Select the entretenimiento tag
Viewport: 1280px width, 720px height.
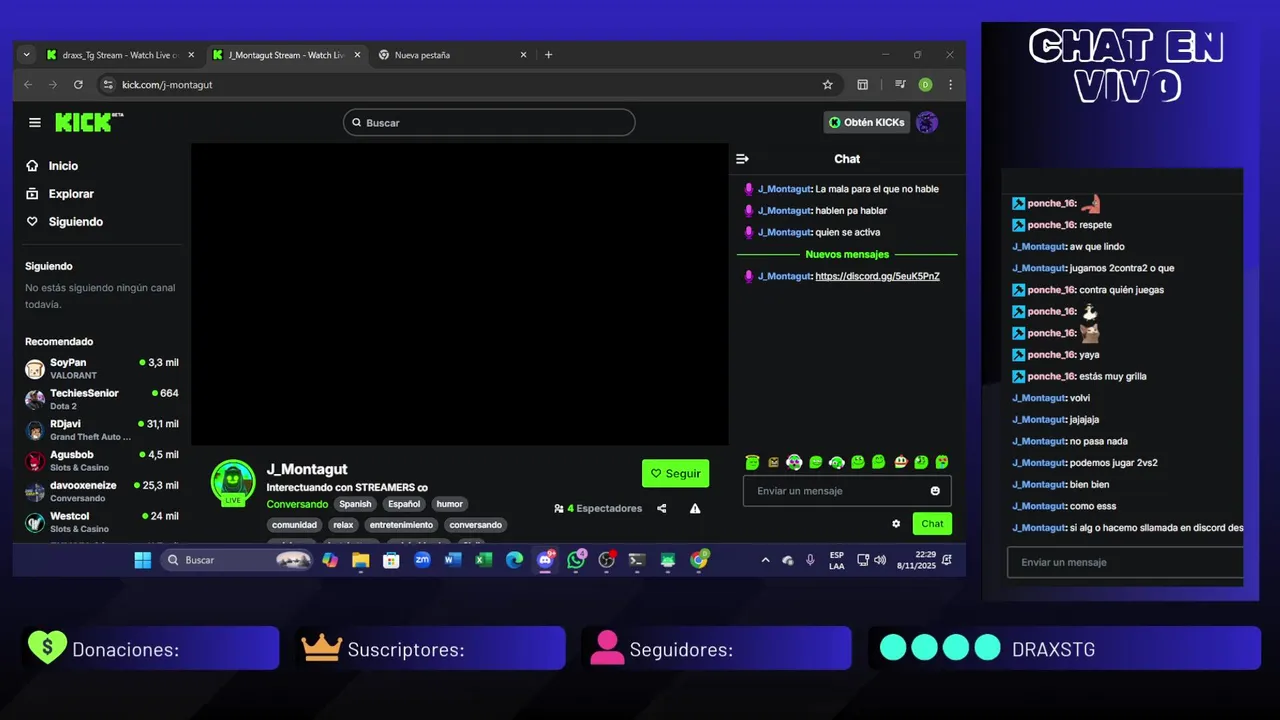(x=401, y=525)
